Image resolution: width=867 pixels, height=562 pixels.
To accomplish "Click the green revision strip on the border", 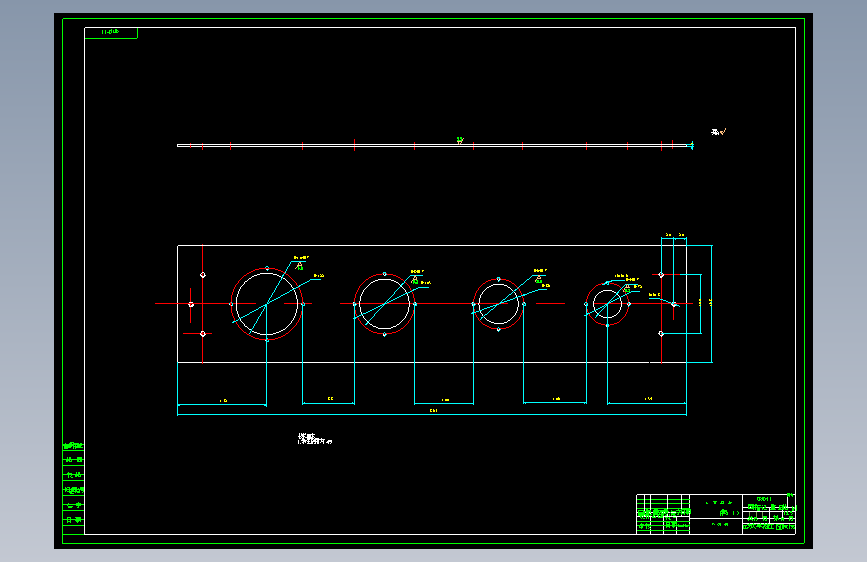I will (74, 488).
